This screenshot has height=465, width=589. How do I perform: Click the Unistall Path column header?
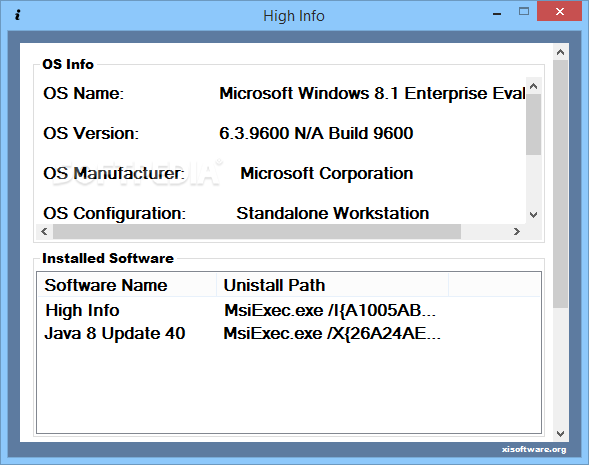pos(332,285)
